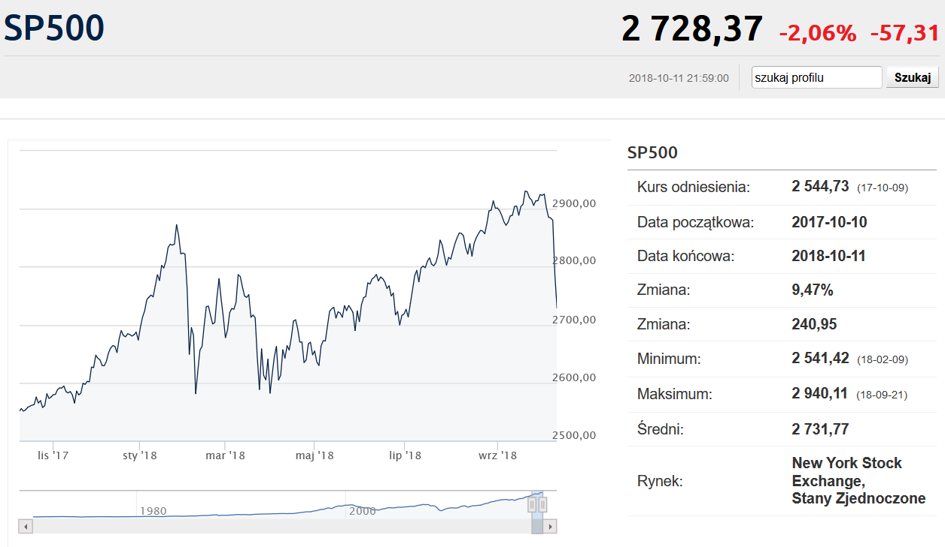The height and width of the screenshot is (547, 945).
Task: Focus the "szukaj profilu" search field
Action: [x=816, y=78]
